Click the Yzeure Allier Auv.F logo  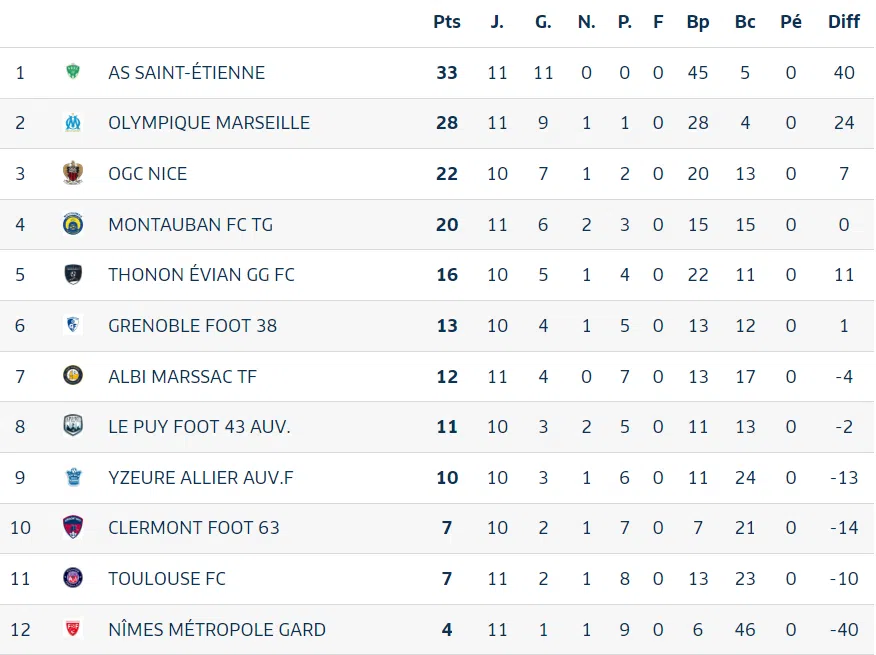tap(73, 477)
